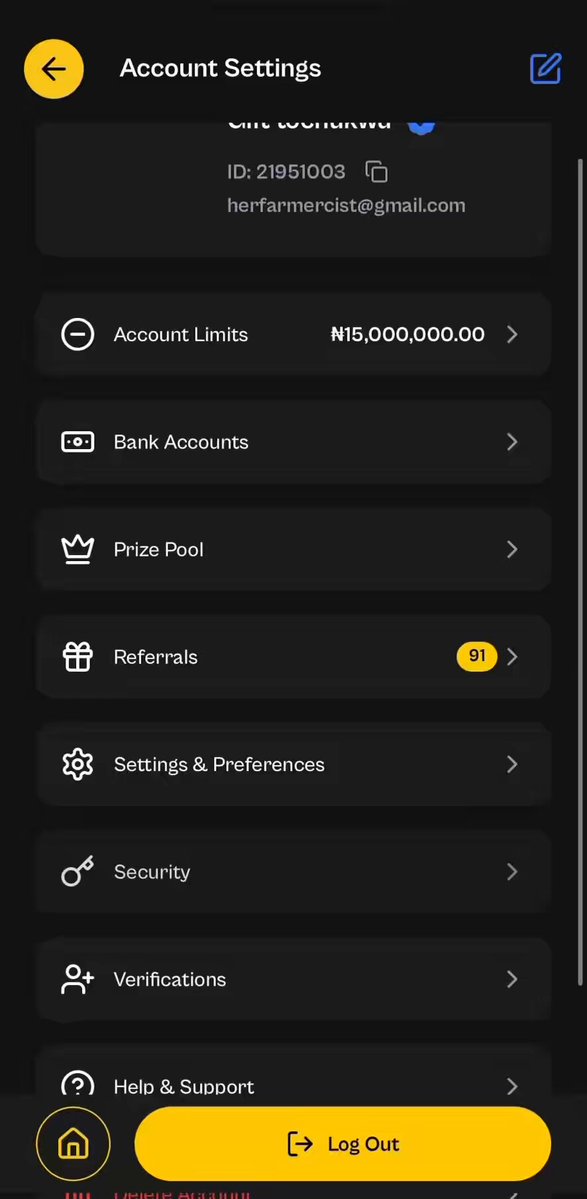The width and height of the screenshot is (587, 1199).
Task: Open the edit profile pencil icon
Action: pyautogui.click(x=546, y=69)
